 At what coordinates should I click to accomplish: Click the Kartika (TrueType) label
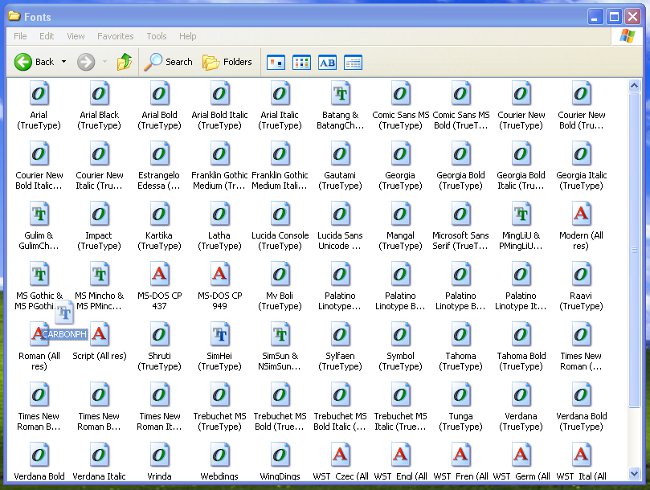(159, 241)
